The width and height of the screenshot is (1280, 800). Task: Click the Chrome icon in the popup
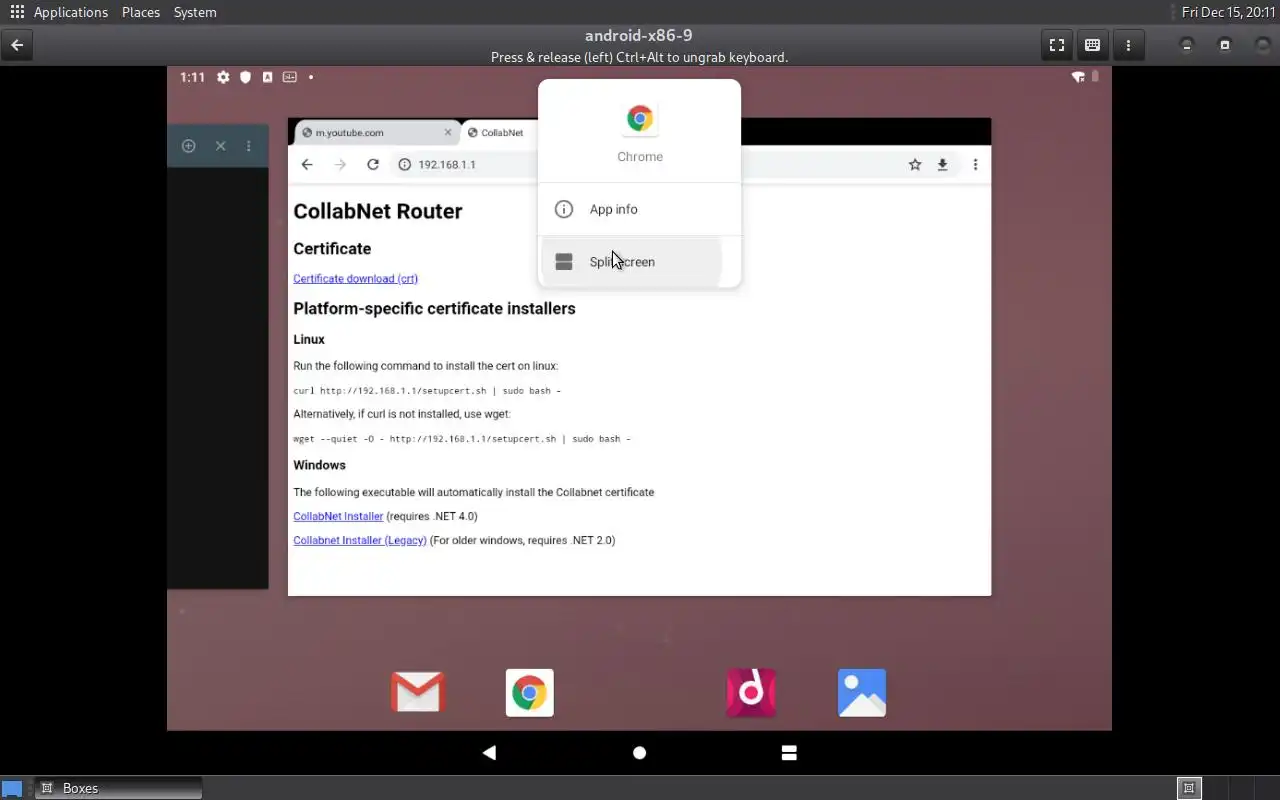coord(640,119)
